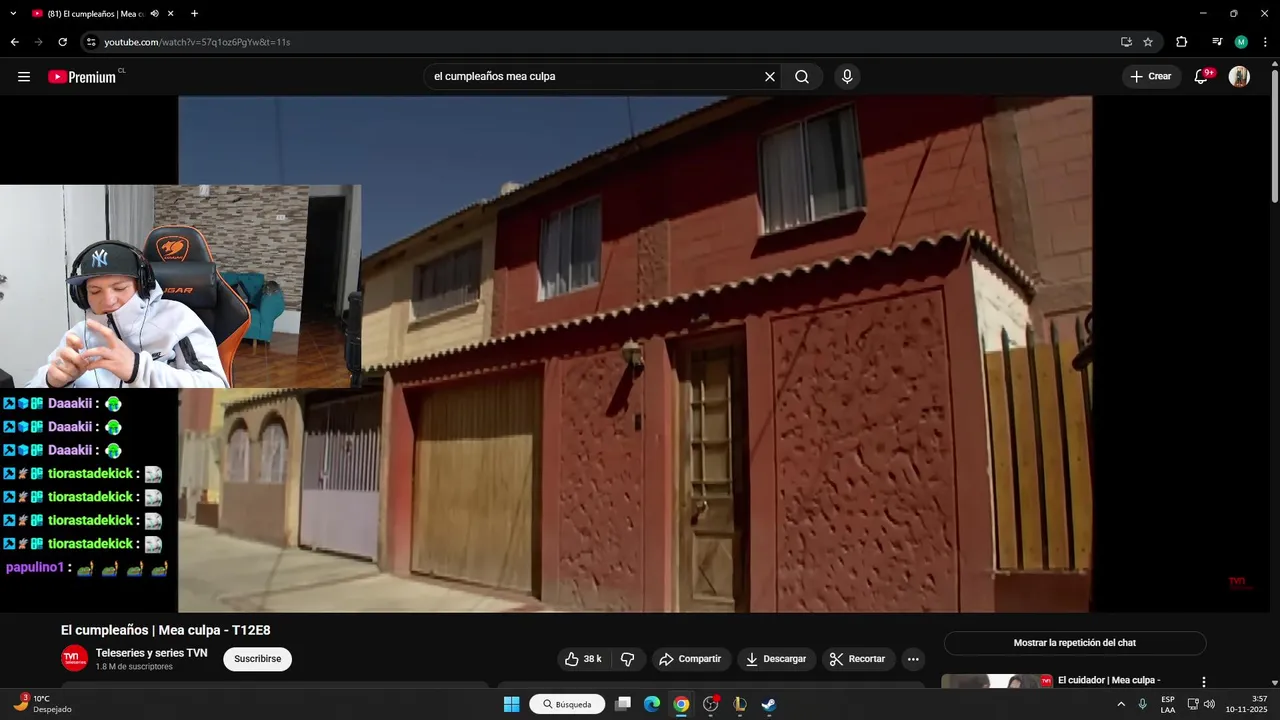Open the League of Legends taskbar icon

pyautogui.click(x=739, y=704)
